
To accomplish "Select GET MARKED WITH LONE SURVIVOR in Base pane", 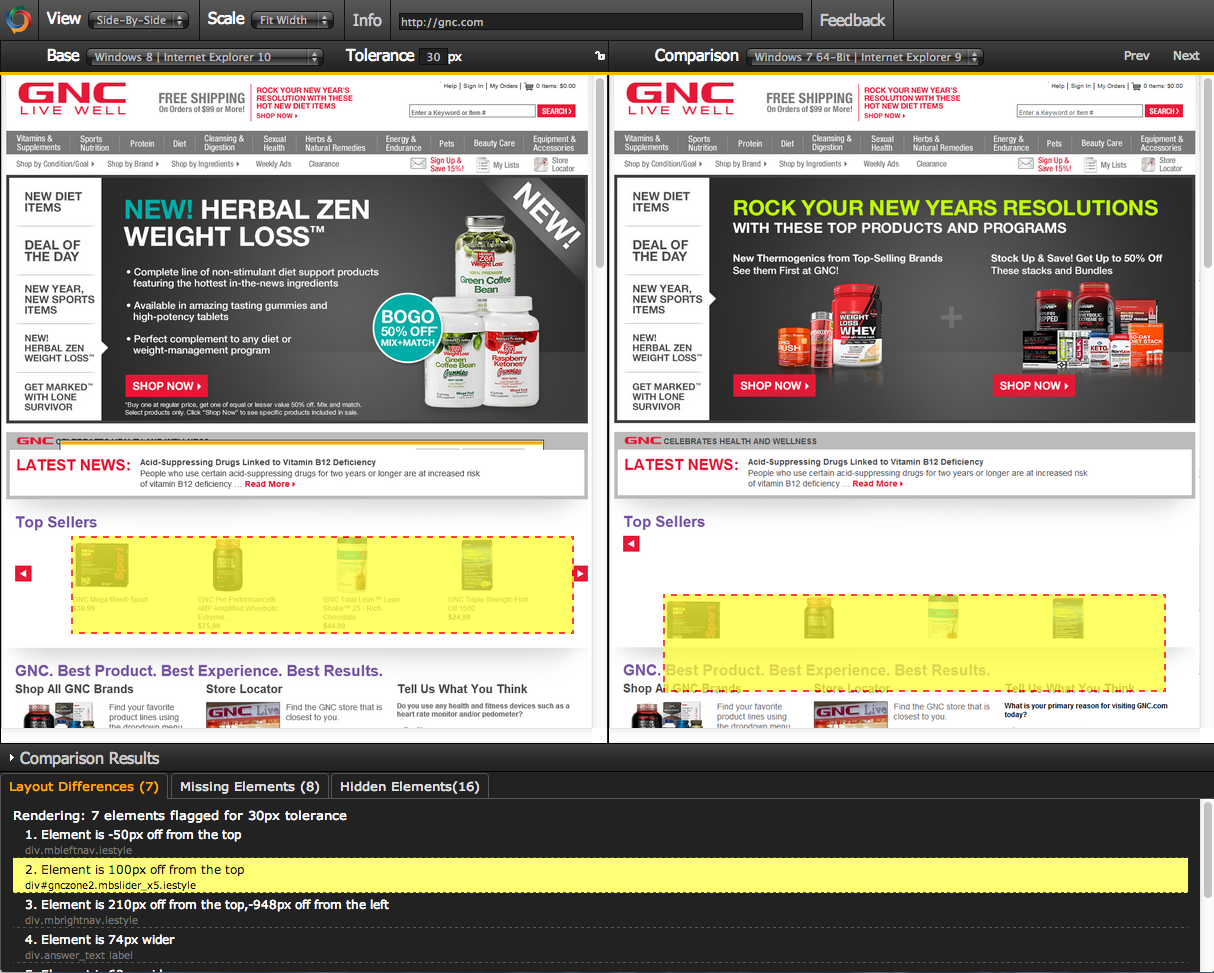I will [58, 397].
